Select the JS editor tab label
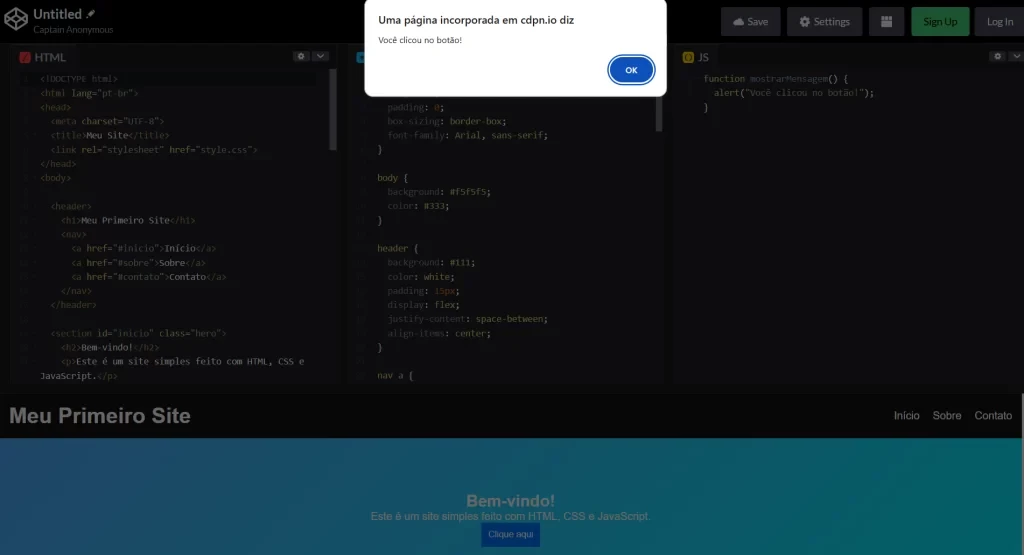The height and width of the screenshot is (555, 1024). pyautogui.click(x=703, y=57)
